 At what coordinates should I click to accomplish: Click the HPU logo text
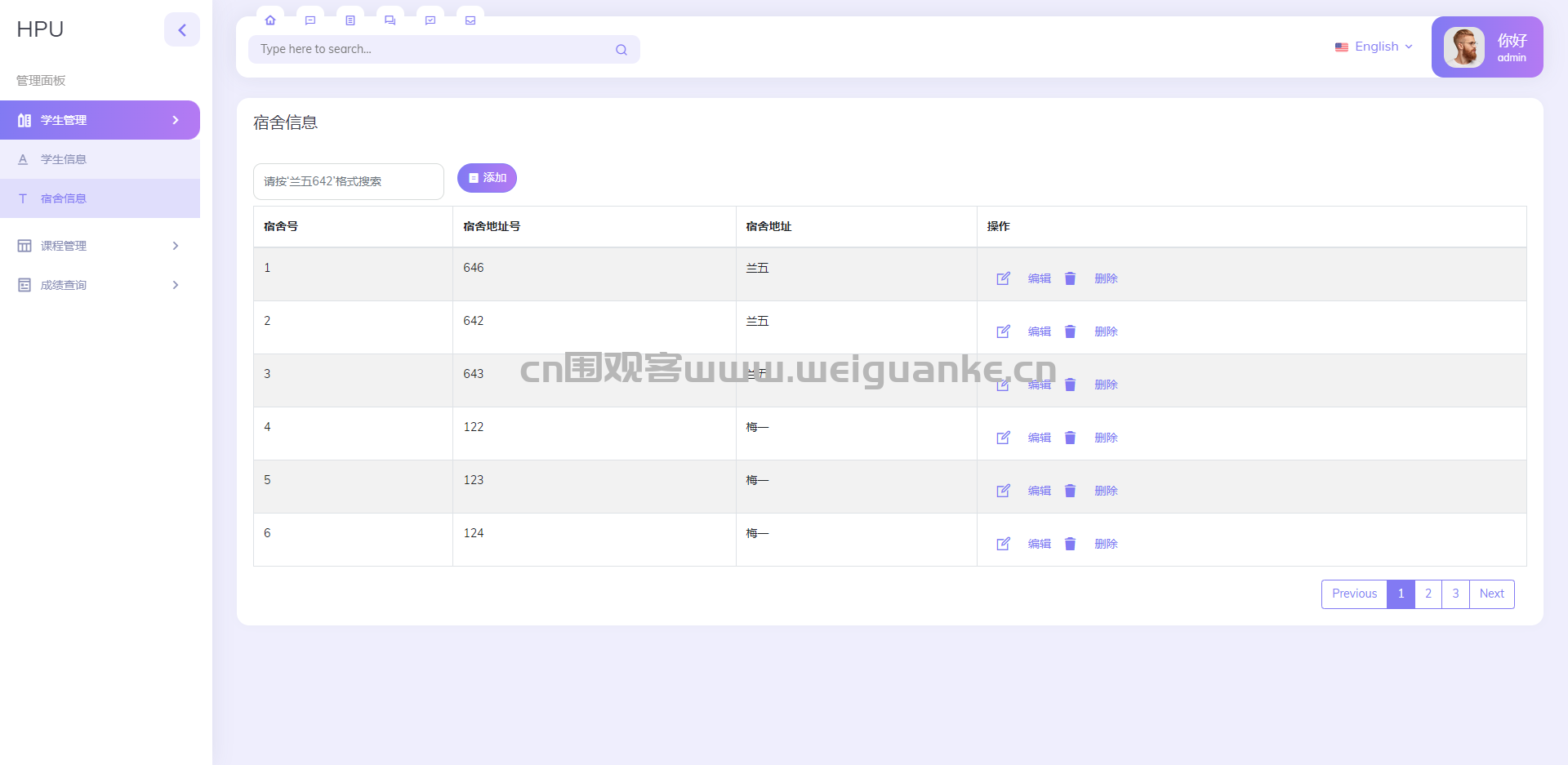(40, 29)
